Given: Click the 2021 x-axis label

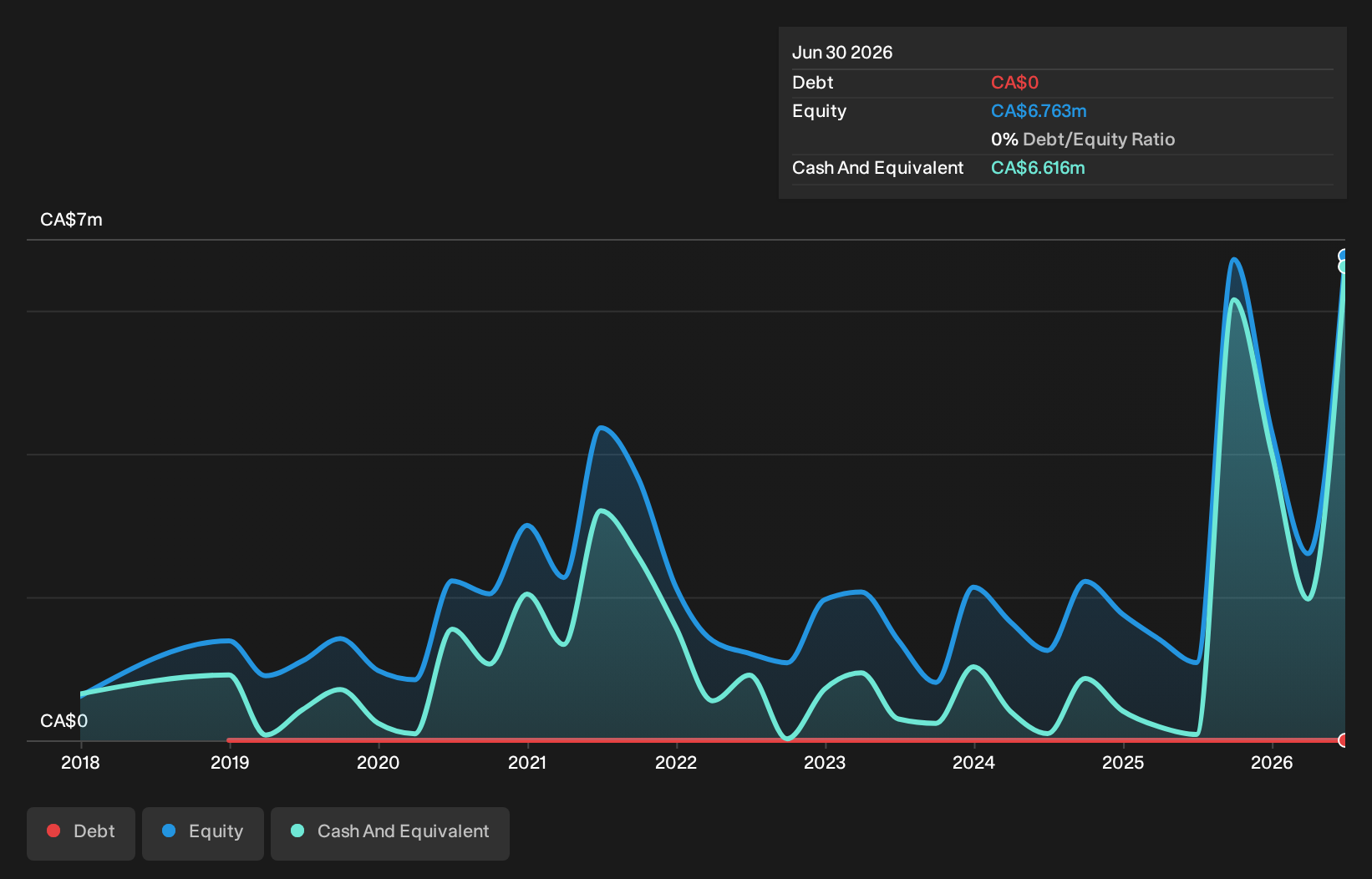Looking at the screenshot, I should click(527, 763).
